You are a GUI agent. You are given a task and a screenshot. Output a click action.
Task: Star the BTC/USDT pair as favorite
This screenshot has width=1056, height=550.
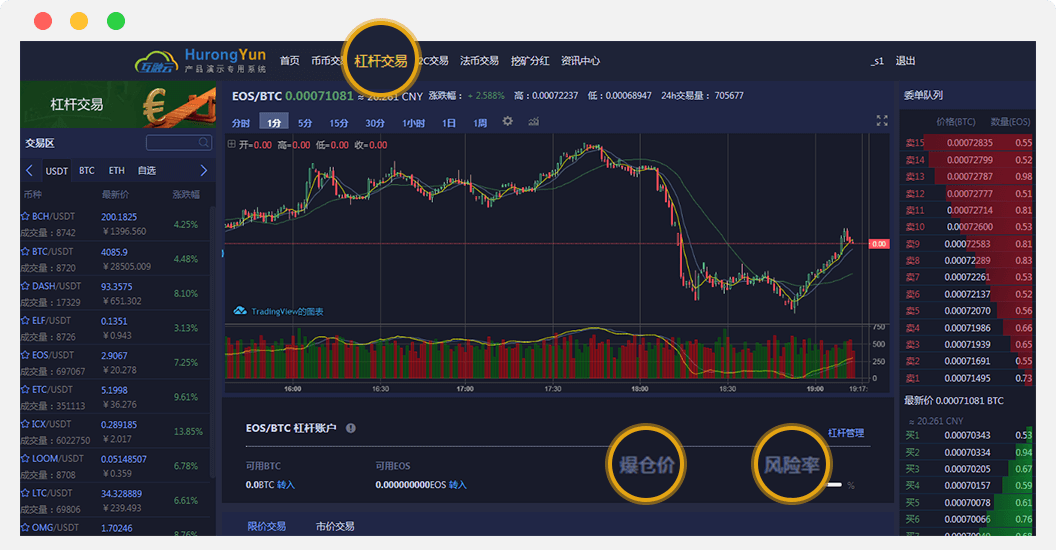(x=26, y=251)
